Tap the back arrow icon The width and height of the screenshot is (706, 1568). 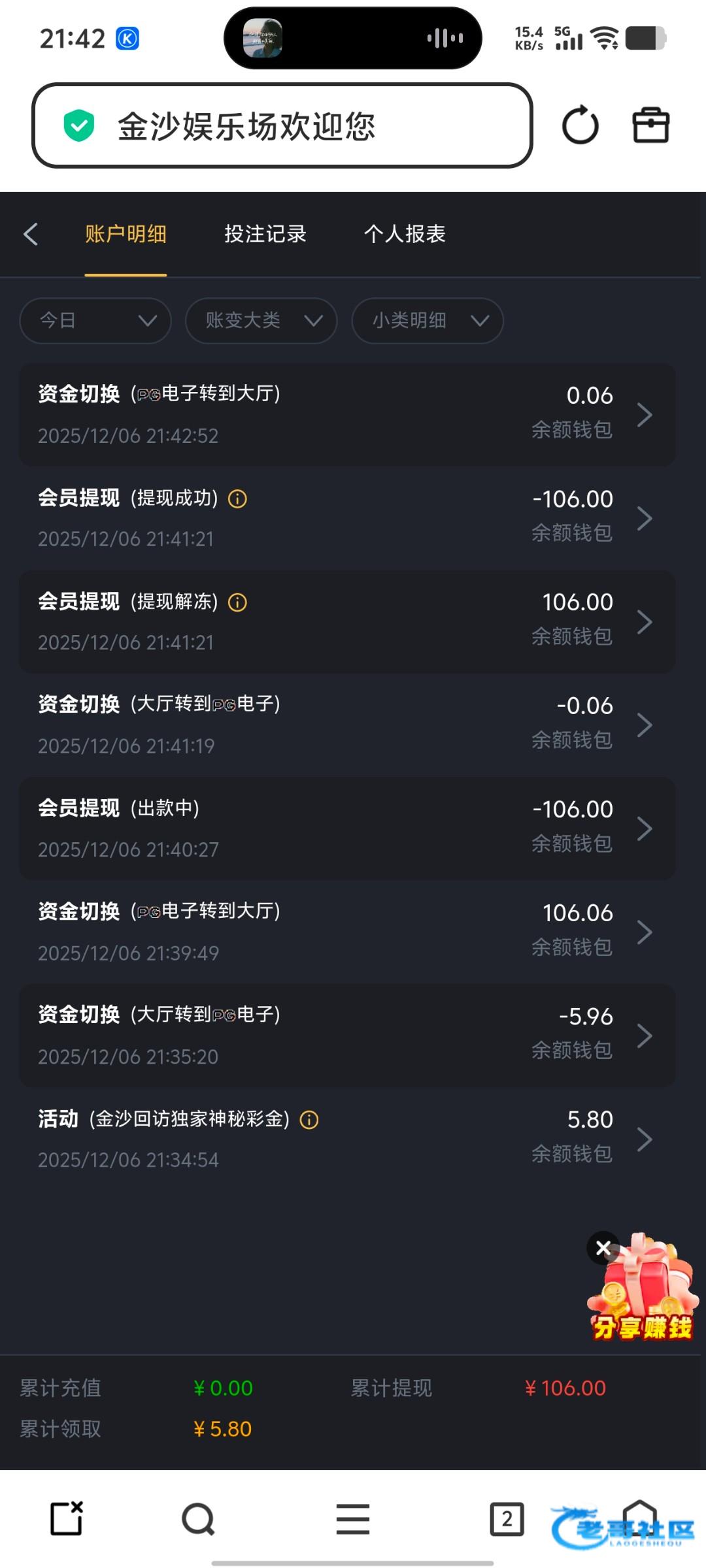pyautogui.click(x=31, y=234)
